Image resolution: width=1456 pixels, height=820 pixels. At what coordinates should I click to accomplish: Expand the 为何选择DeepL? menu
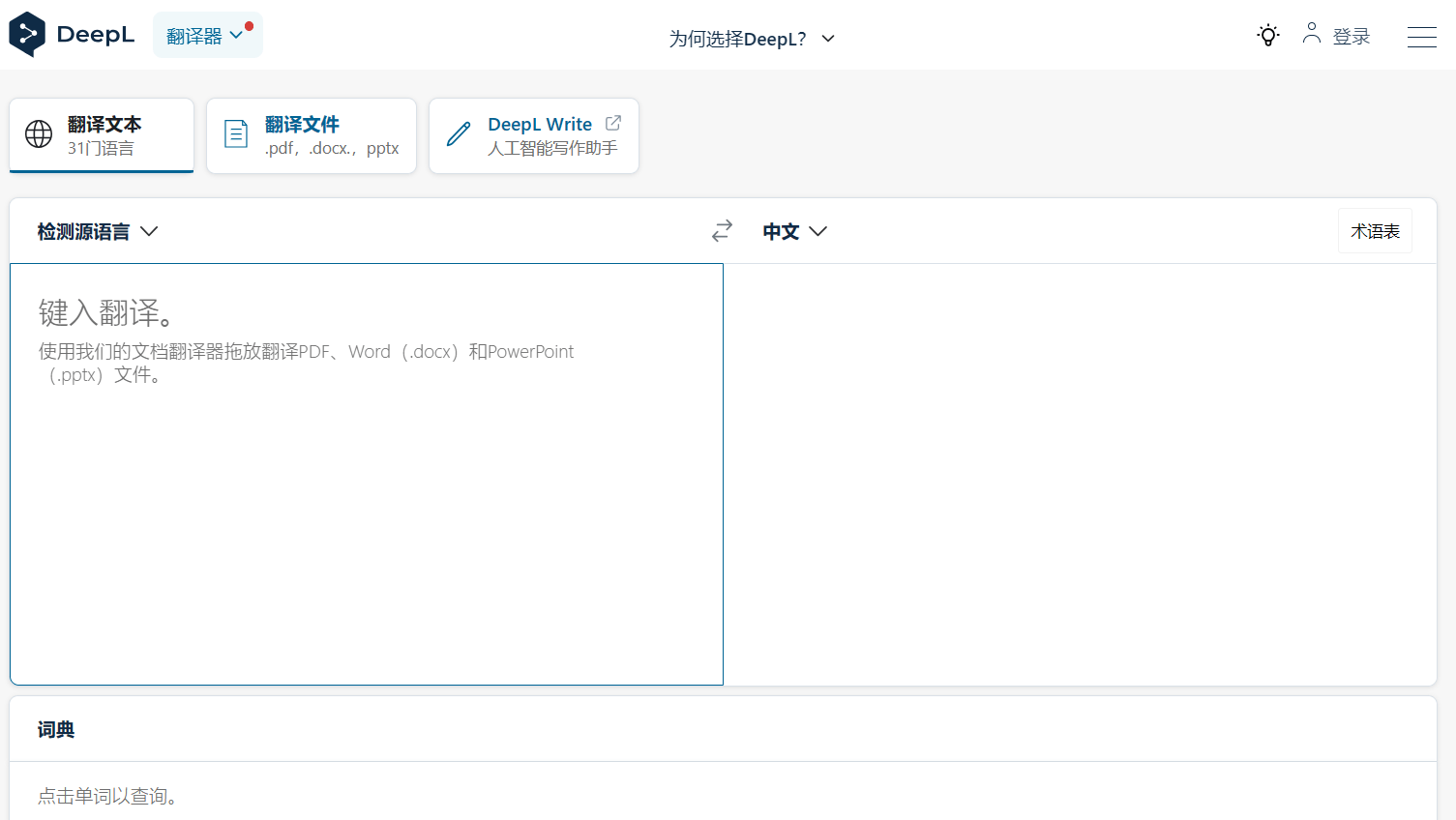[752, 39]
